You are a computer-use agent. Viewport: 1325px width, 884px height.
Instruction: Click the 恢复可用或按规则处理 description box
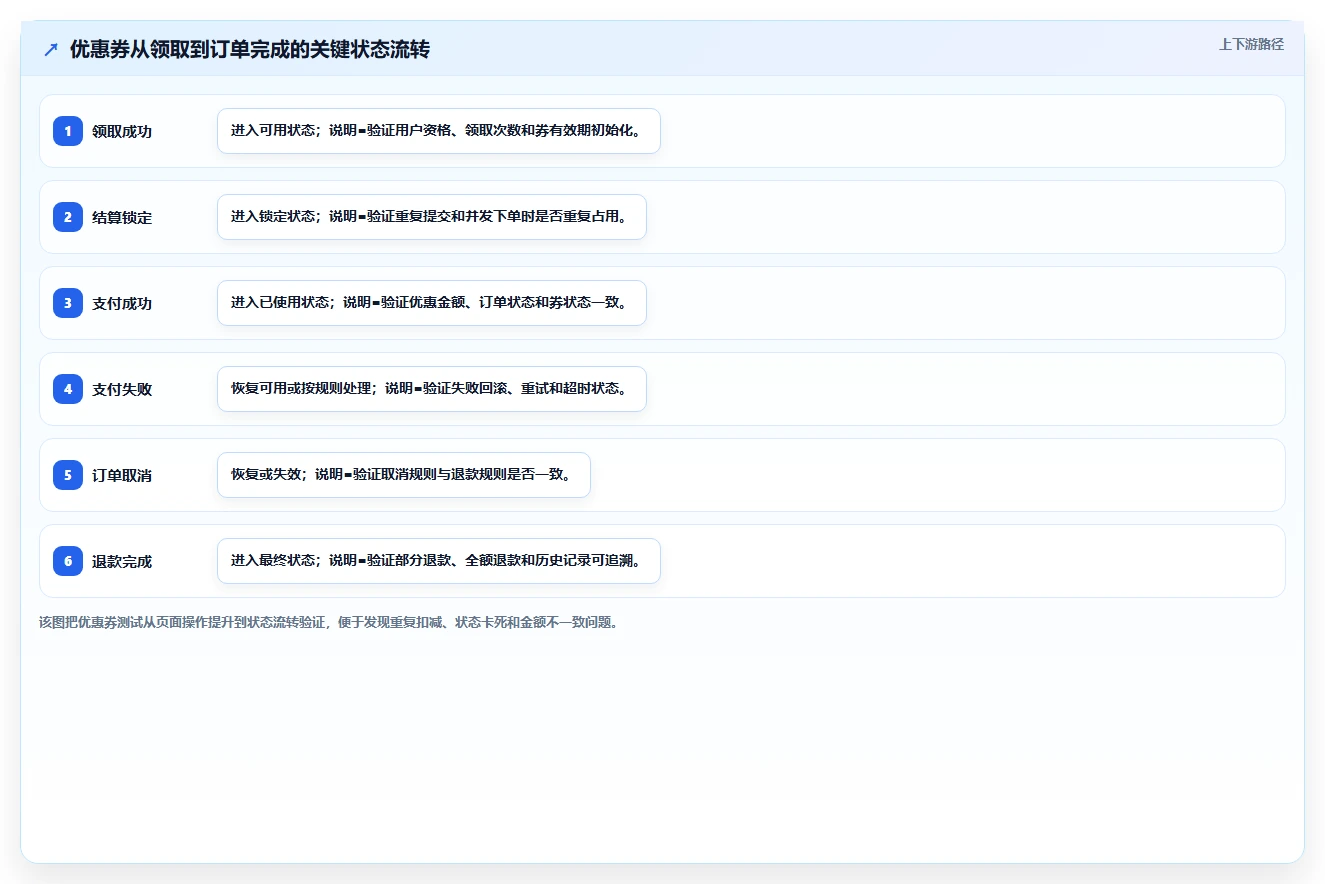click(432, 389)
